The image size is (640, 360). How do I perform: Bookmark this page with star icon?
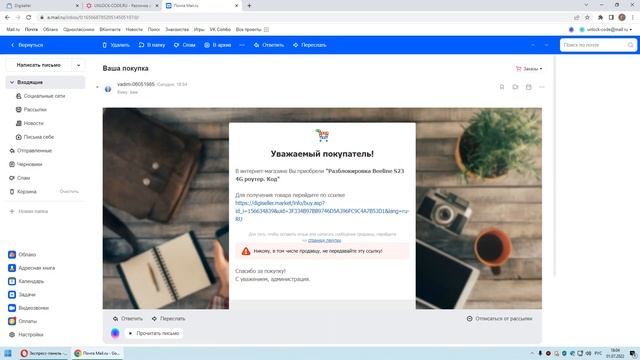point(587,18)
